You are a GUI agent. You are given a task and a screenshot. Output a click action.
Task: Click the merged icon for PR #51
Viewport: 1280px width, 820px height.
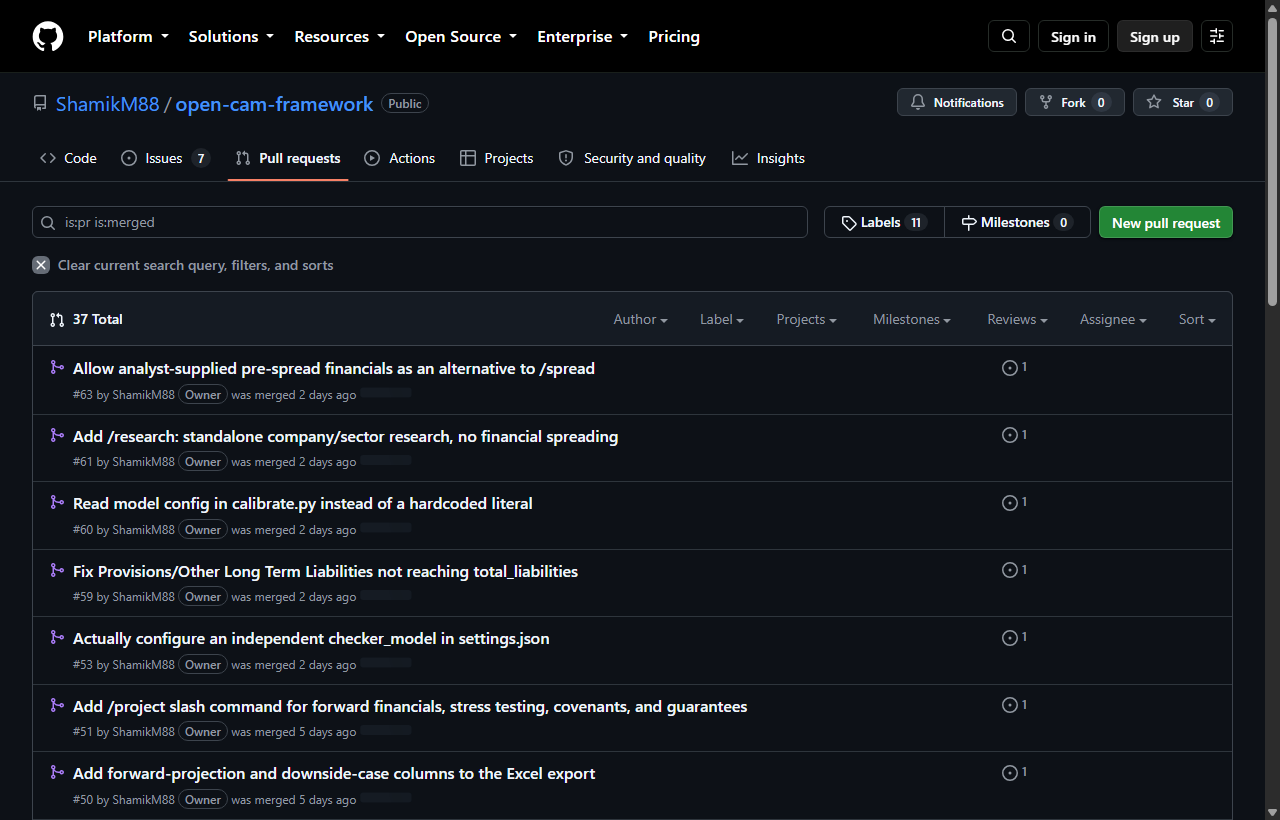(57, 705)
